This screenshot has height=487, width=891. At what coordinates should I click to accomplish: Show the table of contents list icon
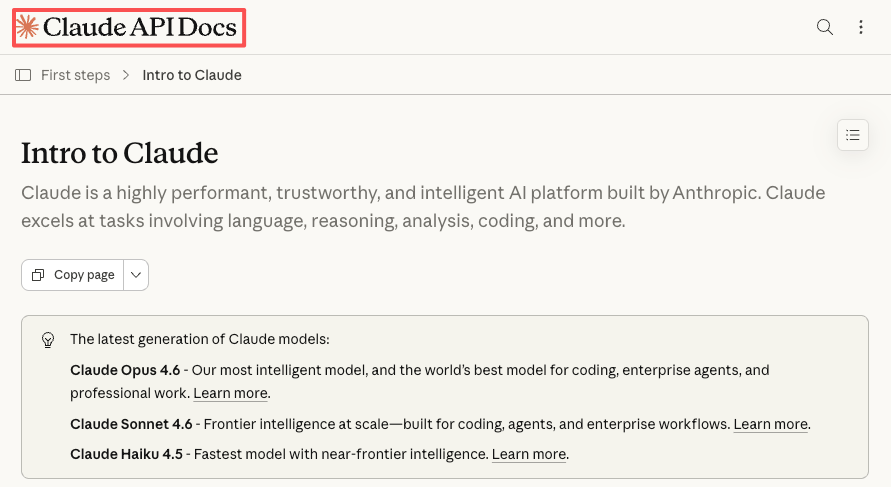point(852,134)
